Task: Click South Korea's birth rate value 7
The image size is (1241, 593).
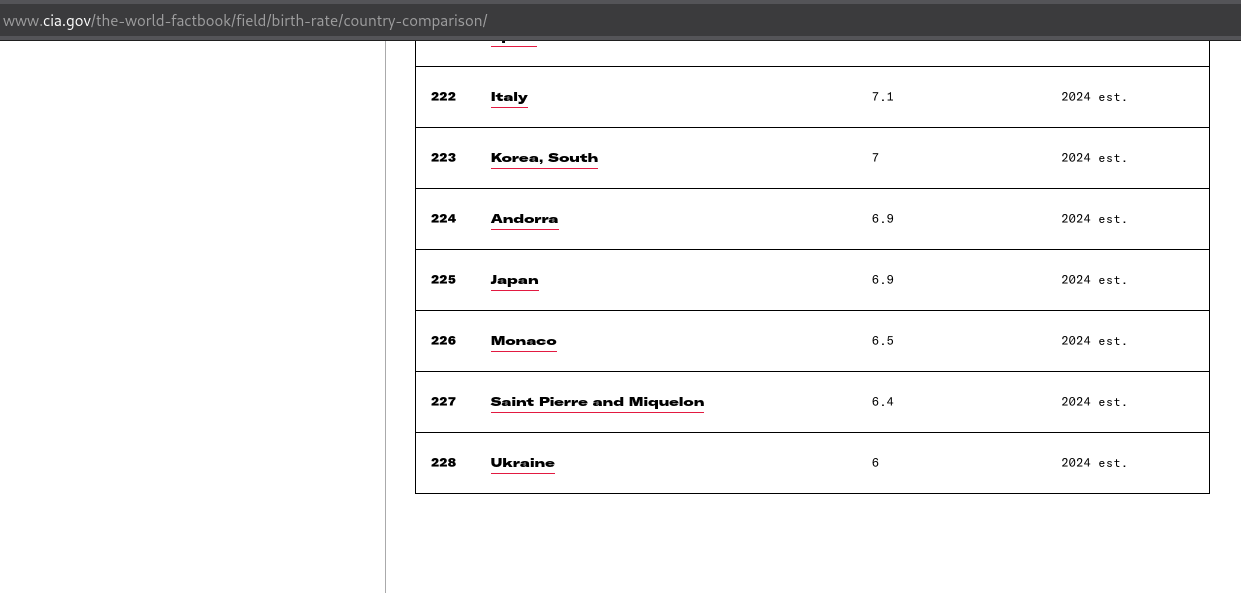Action: coord(875,158)
